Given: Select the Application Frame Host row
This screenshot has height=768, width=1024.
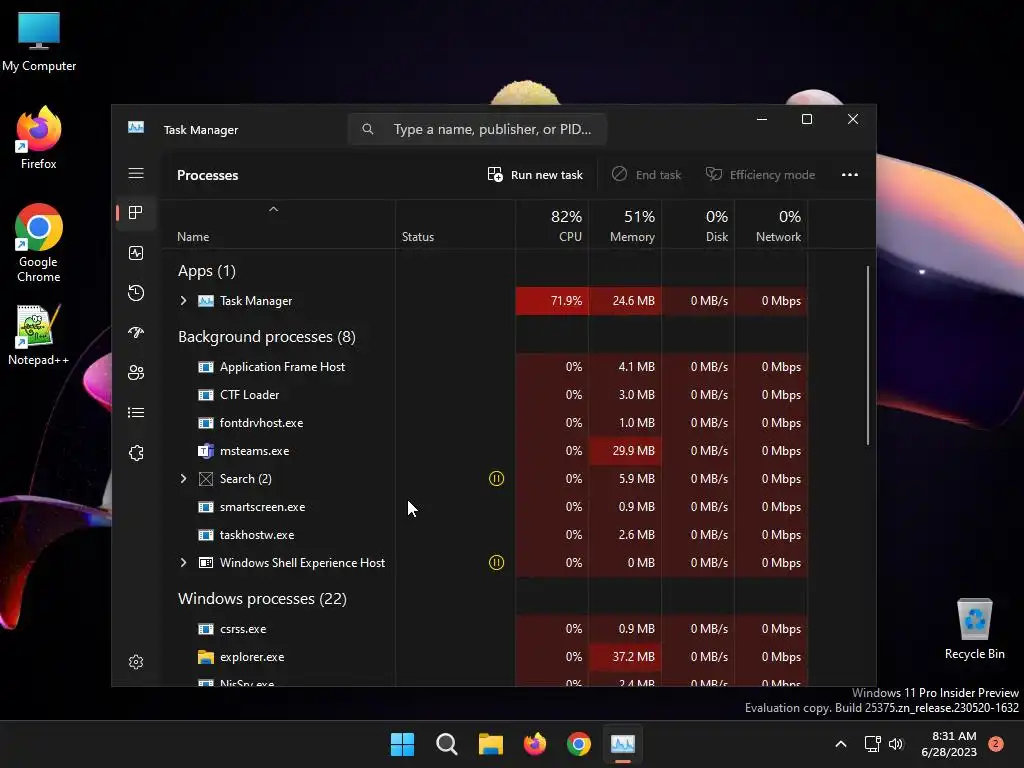Looking at the screenshot, I should click(x=485, y=366).
